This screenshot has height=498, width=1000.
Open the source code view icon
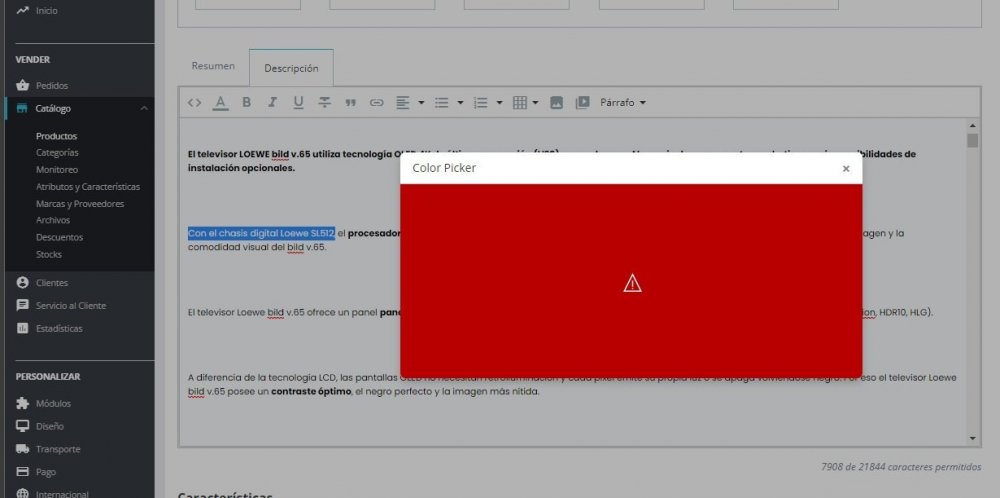tap(195, 103)
